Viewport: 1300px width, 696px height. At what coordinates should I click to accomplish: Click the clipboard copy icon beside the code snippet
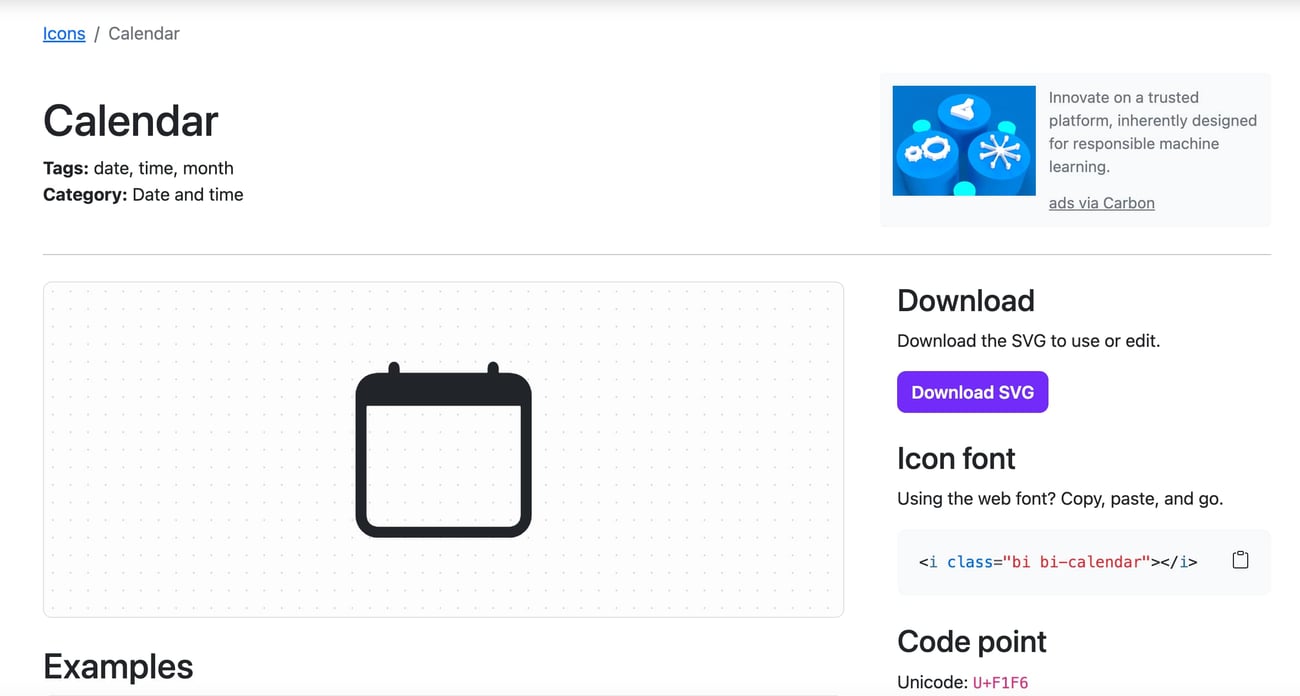pos(1240,560)
